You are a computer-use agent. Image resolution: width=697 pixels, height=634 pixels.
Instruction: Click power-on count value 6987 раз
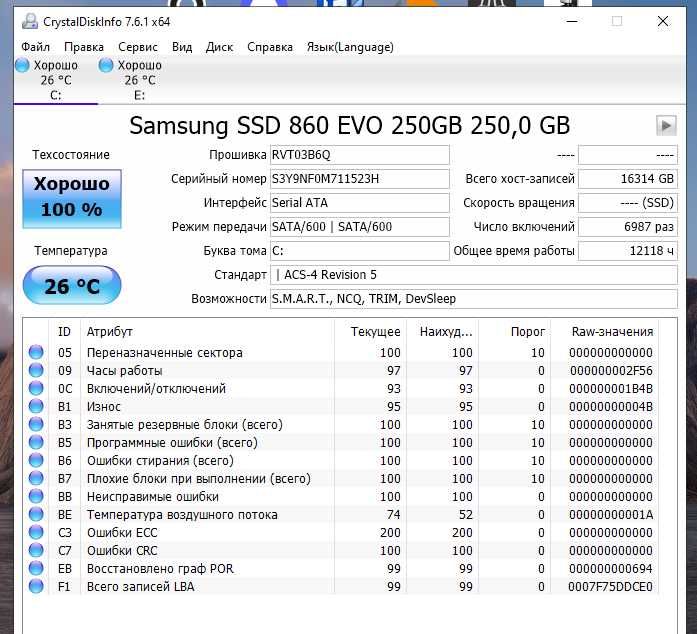[x=628, y=227]
